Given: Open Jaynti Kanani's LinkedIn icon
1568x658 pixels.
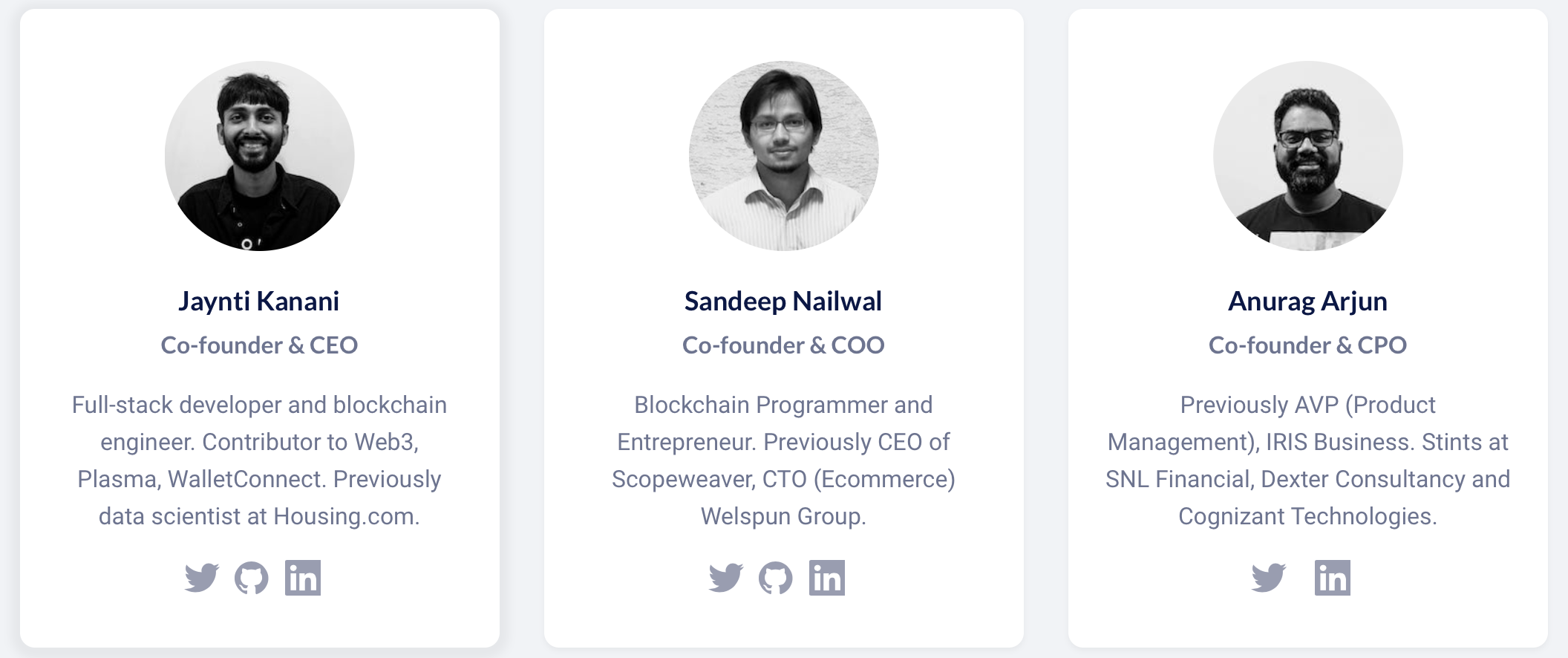Looking at the screenshot, I should [x=303, y=578].
